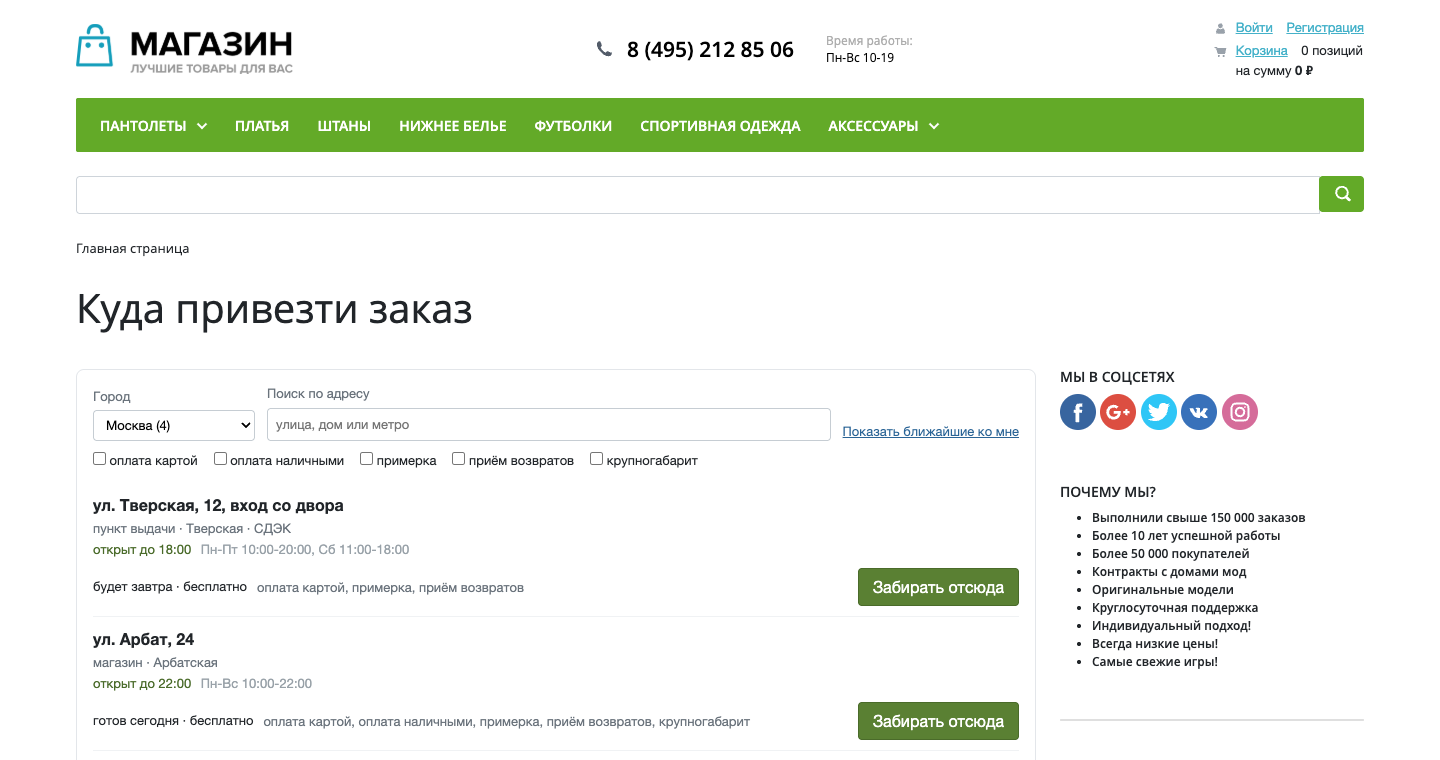The height and width of the screenshot is (760, 1440).
Task: Open the Twitter social icon
Action: [x=1158, y=412]
